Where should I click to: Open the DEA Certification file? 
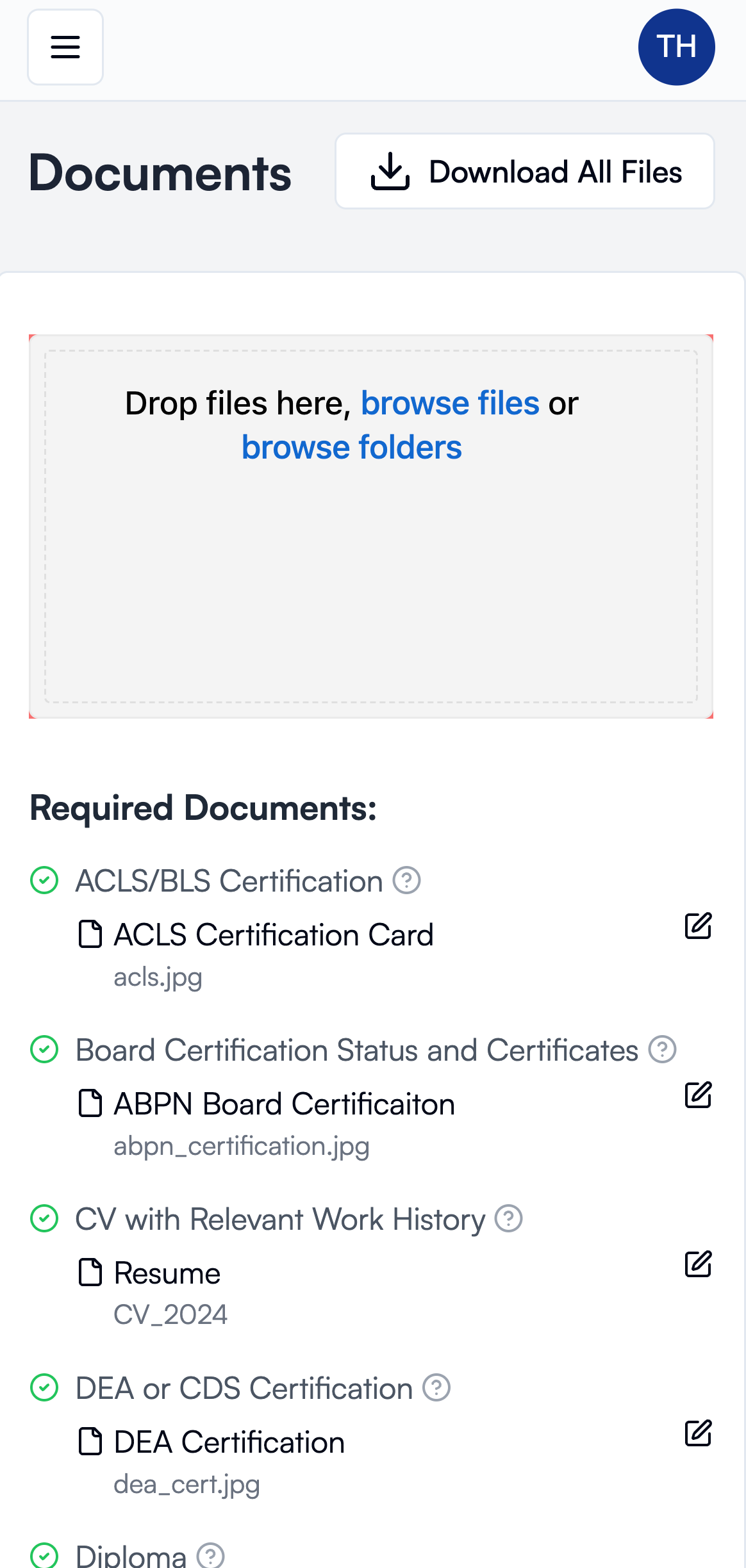[229, 1442]
